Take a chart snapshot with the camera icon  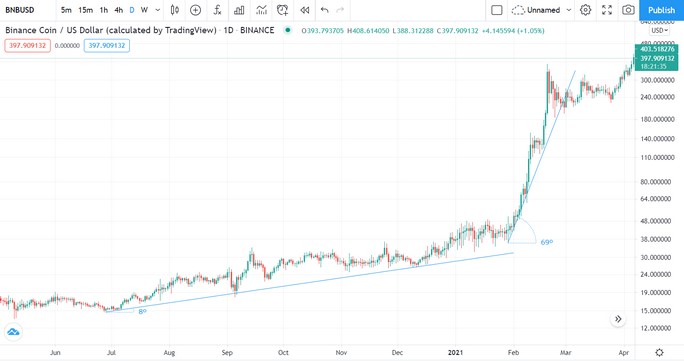pos(628,10)
